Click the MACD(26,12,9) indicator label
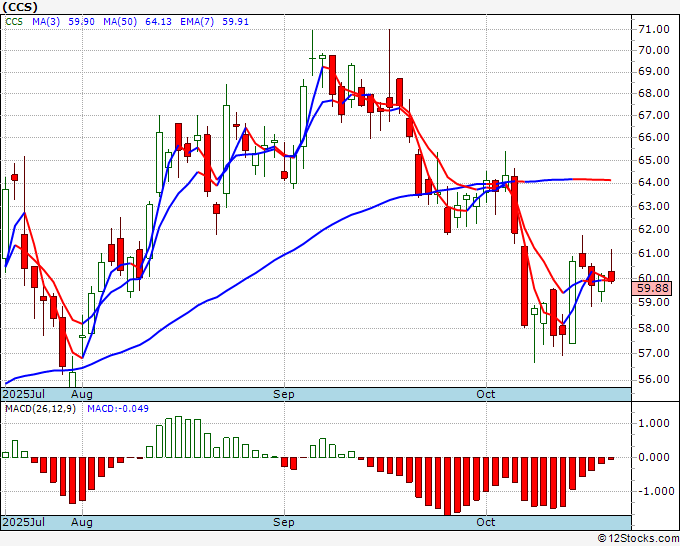The width and height of the screenshot is (680, 546). coord(40,409)
